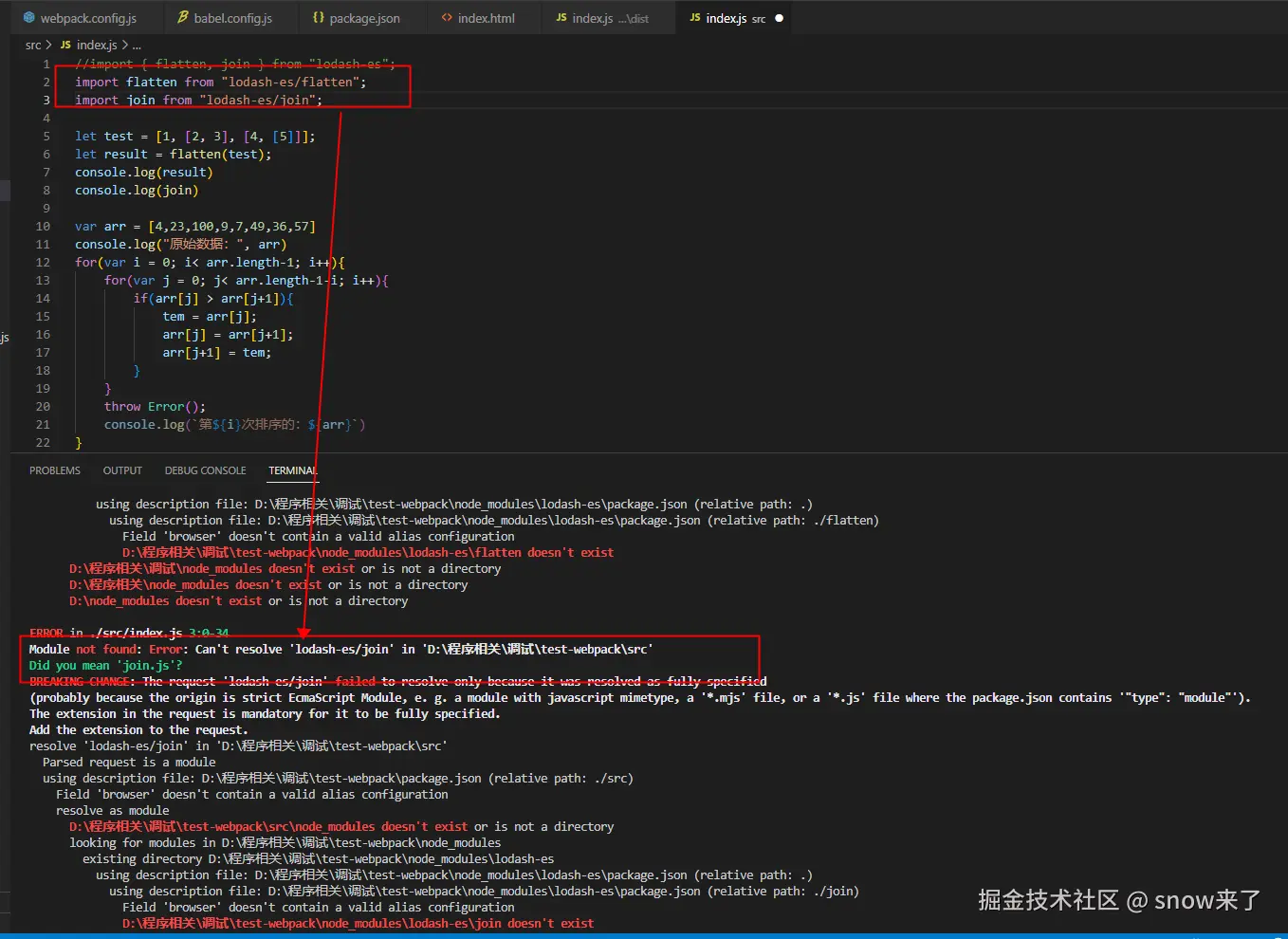1288x939 pixels.
Task: Click line number 5 in the gutter
Action: click(x=46, y=137)
